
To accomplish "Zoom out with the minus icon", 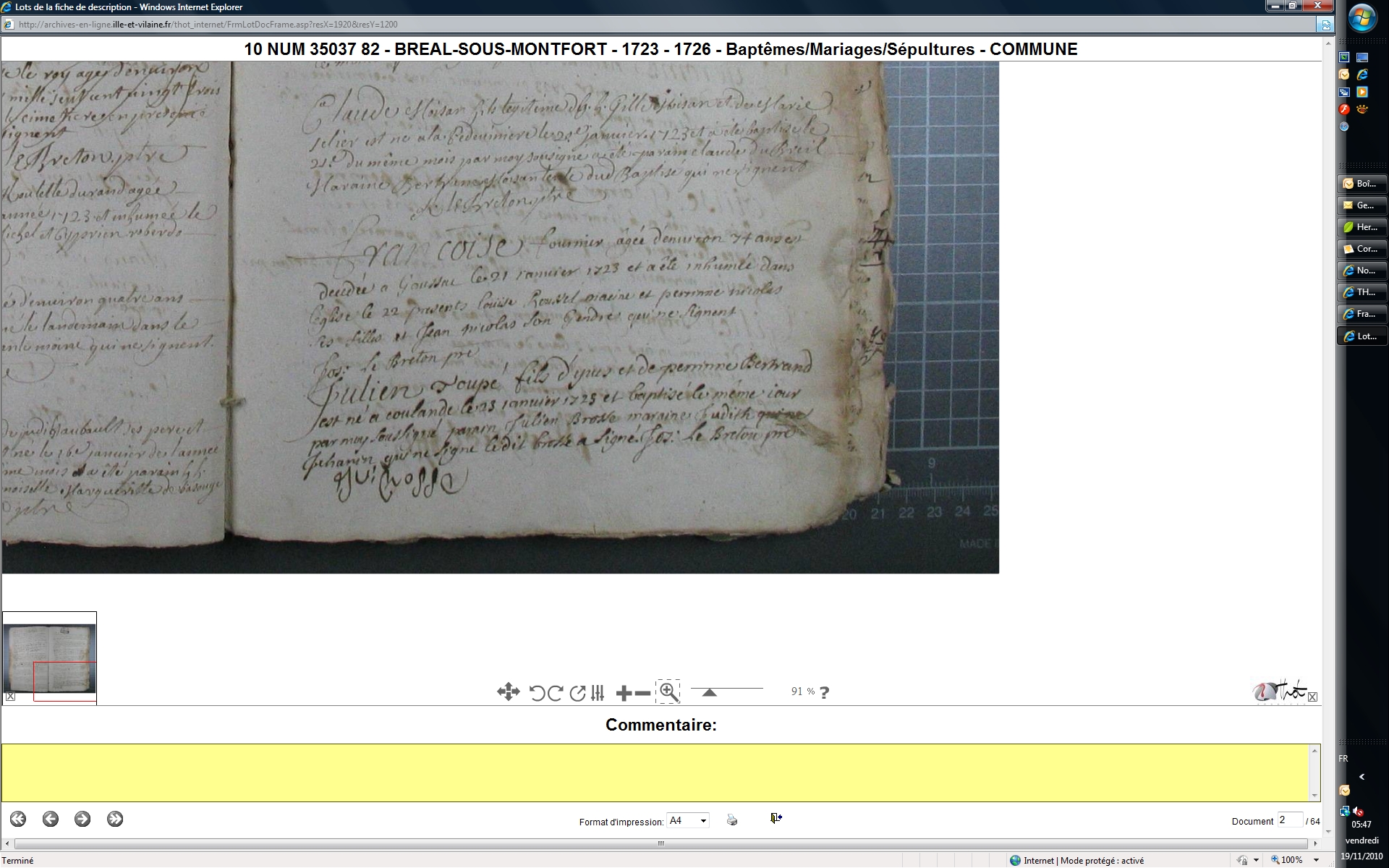I will [x=642, y=693].
